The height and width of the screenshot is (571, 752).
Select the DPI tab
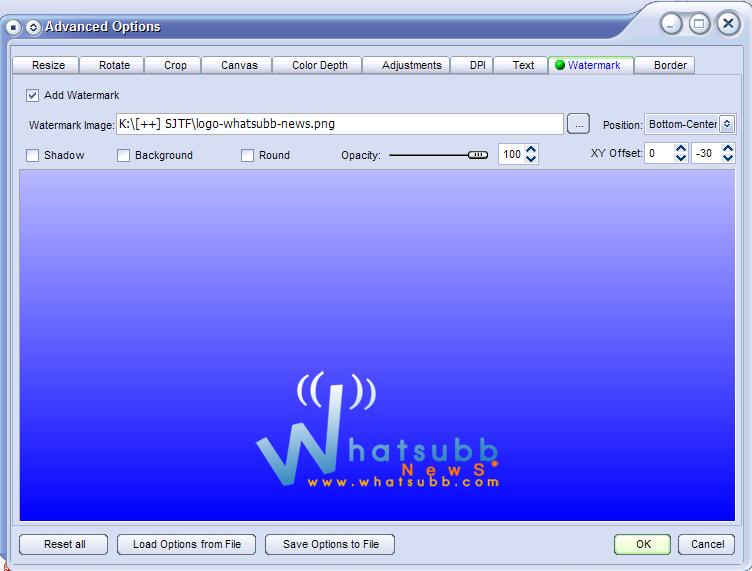click(x=472, y=65)
